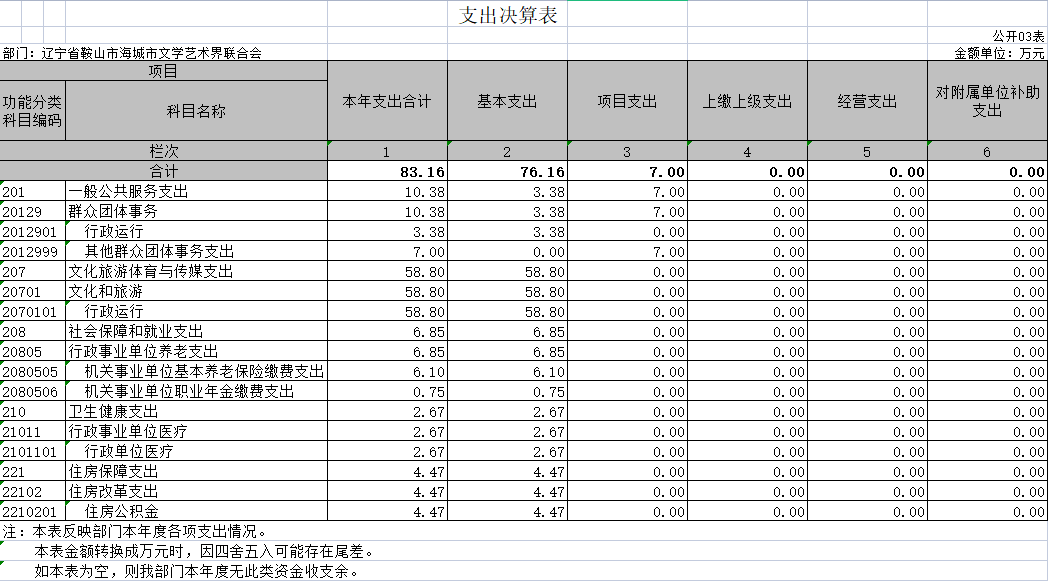Select the 文化旅游体育与传媒支出 cell
1048x581 pixels.
pos(196,272)
